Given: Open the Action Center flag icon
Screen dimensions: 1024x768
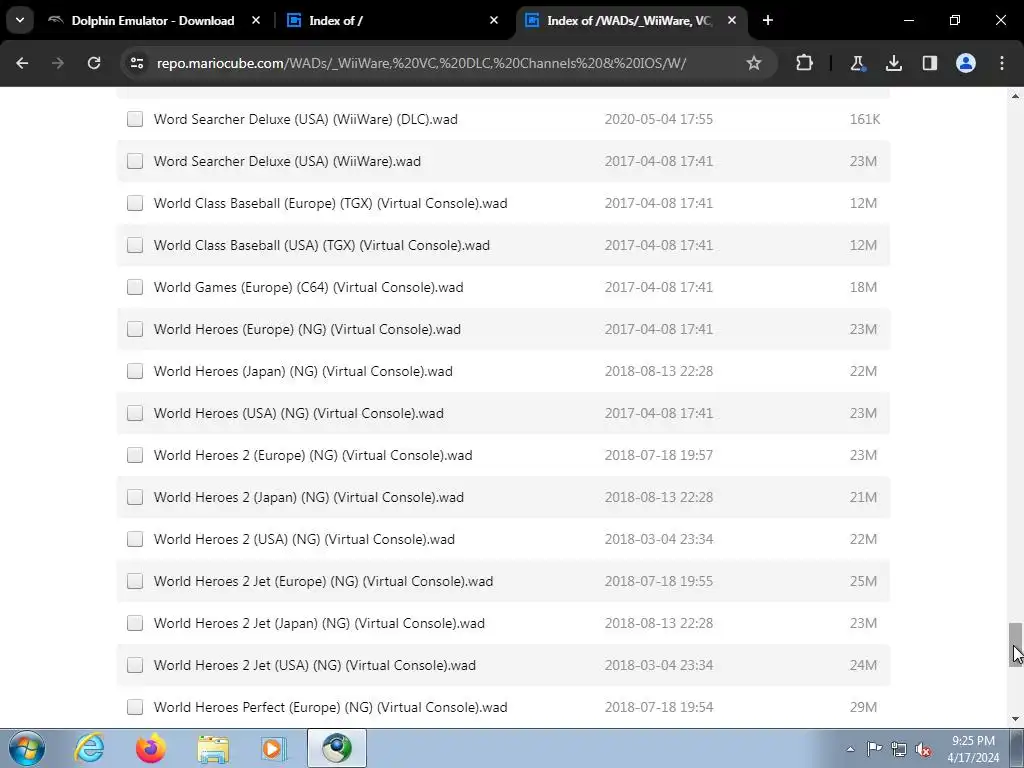Looking at the screenshot, I should coord(874,749).
